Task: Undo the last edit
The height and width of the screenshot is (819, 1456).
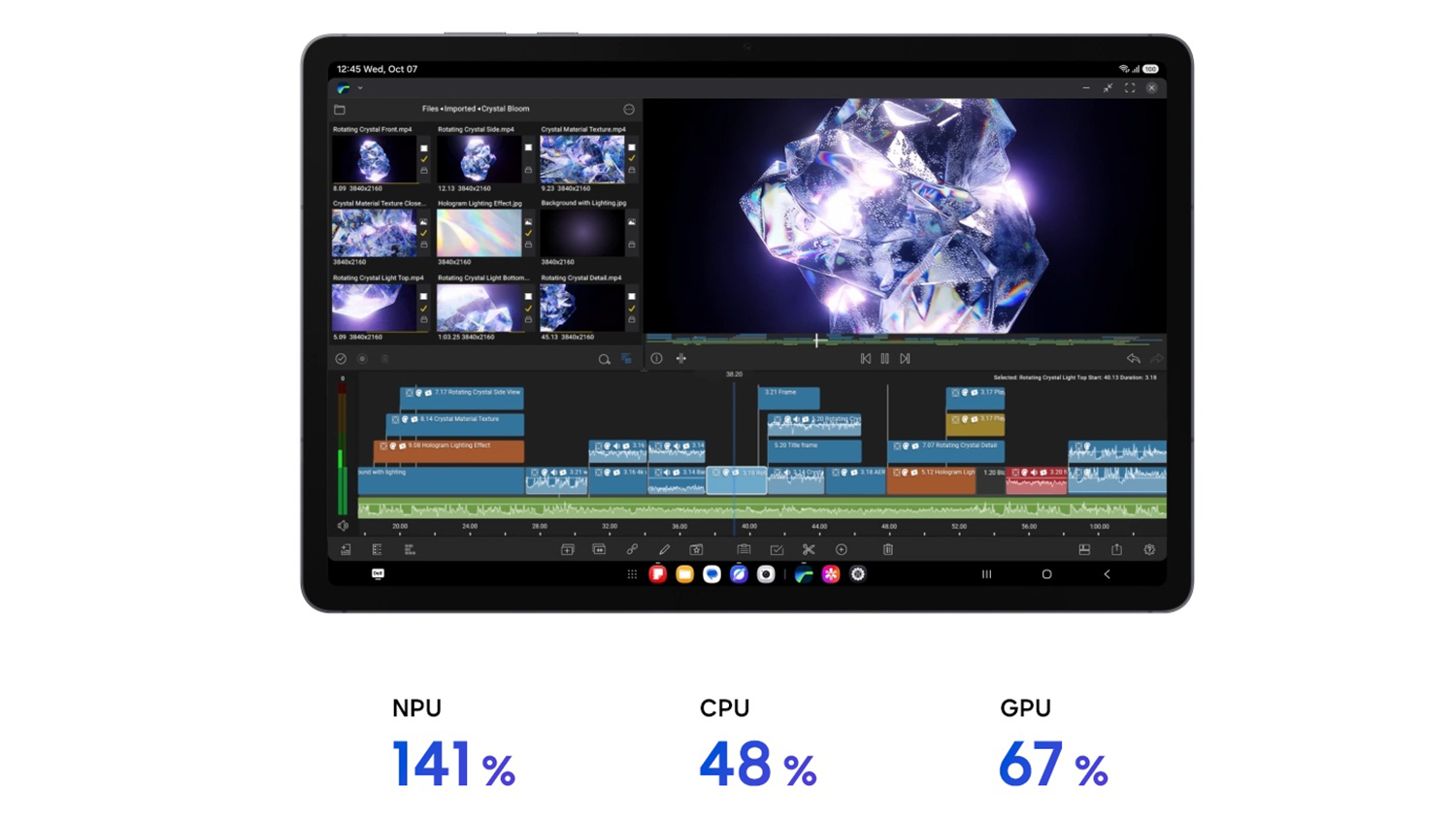Action: (x=1133, y=359)
